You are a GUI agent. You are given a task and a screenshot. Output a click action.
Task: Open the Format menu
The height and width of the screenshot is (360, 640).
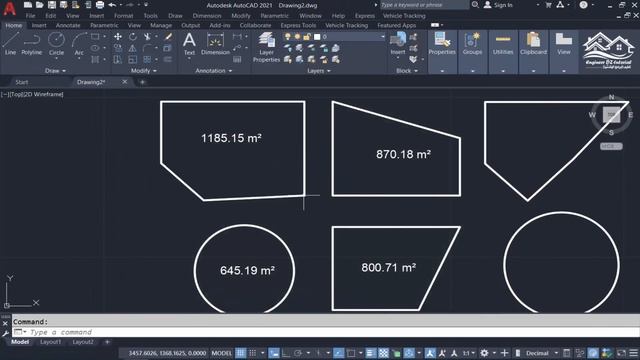click(123, 16)
